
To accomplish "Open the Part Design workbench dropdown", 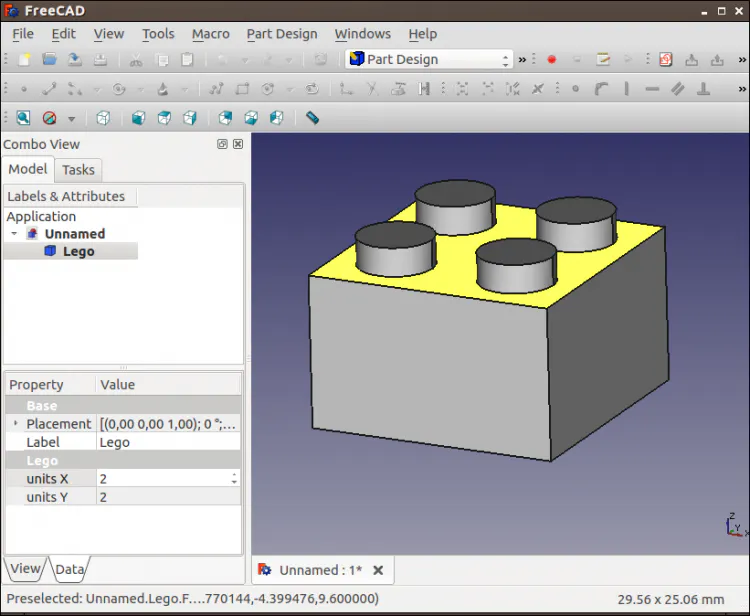I will coord(429,59).
